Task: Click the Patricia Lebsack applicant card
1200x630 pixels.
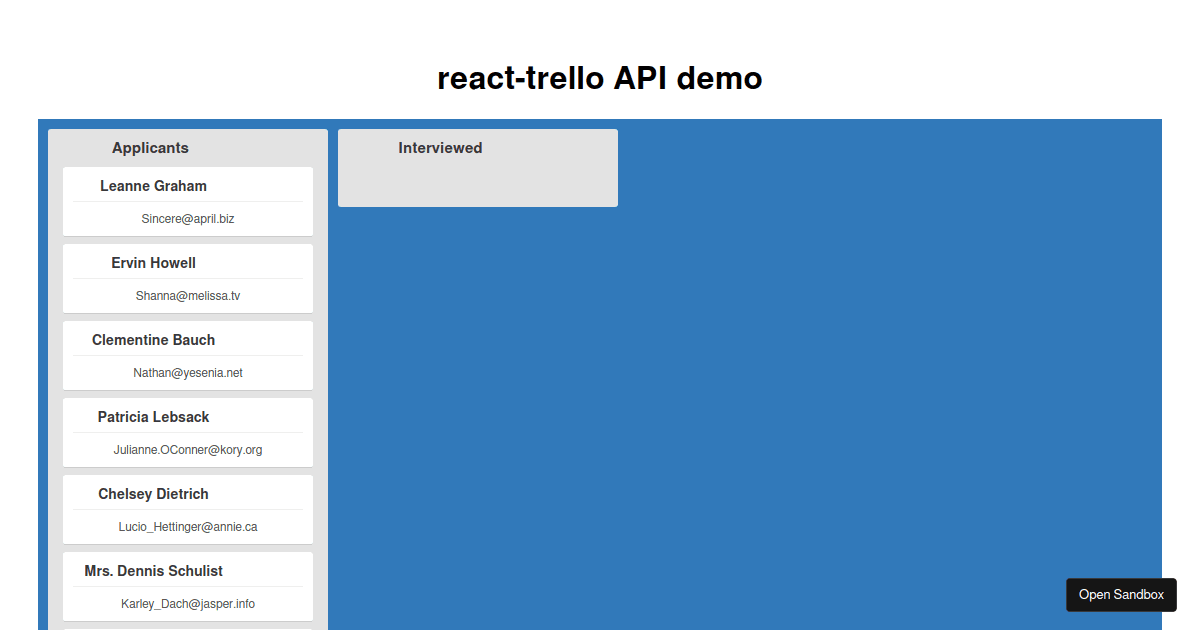Action: [187, 431]
